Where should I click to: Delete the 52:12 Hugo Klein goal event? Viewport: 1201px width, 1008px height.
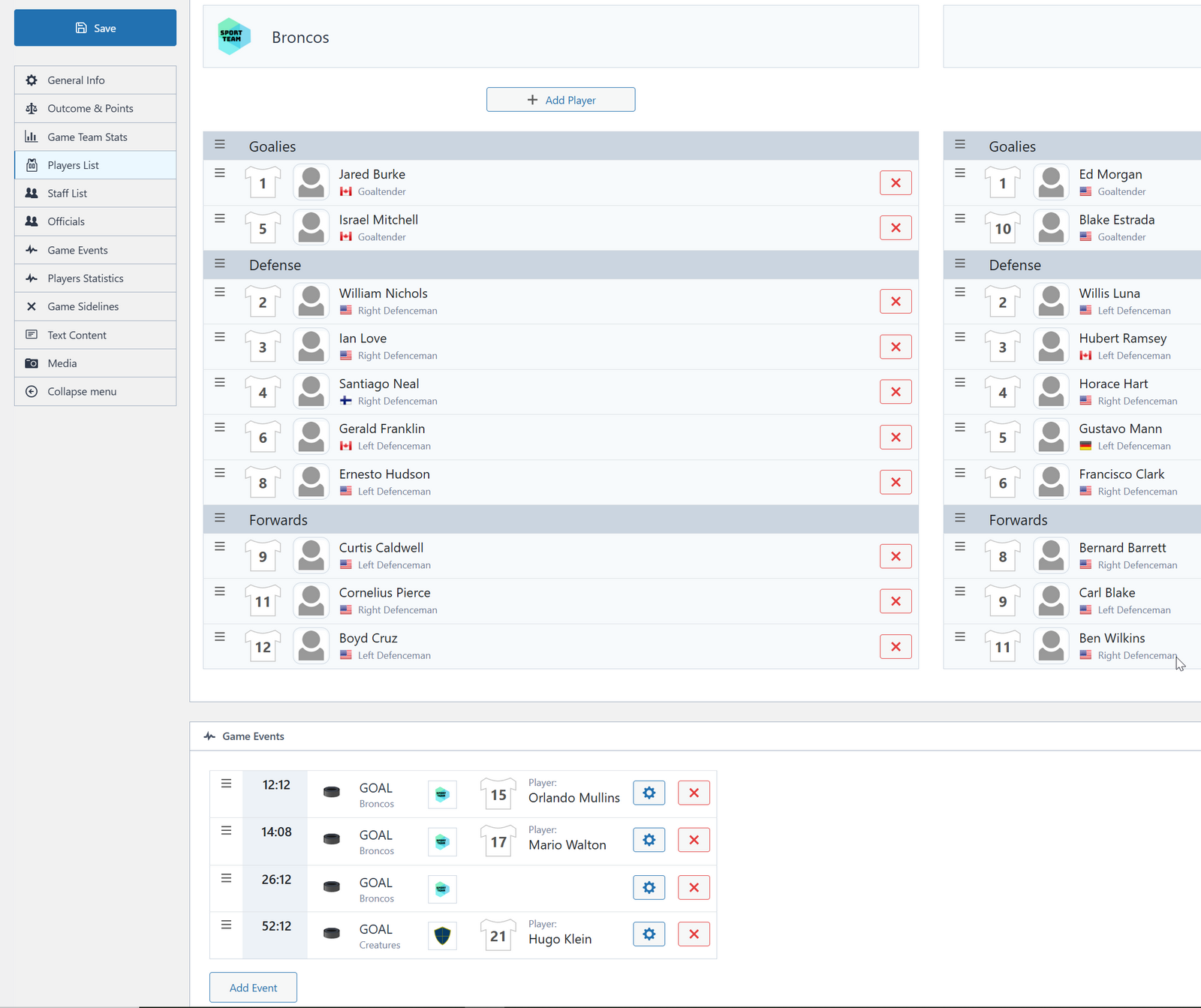(694, 934)
